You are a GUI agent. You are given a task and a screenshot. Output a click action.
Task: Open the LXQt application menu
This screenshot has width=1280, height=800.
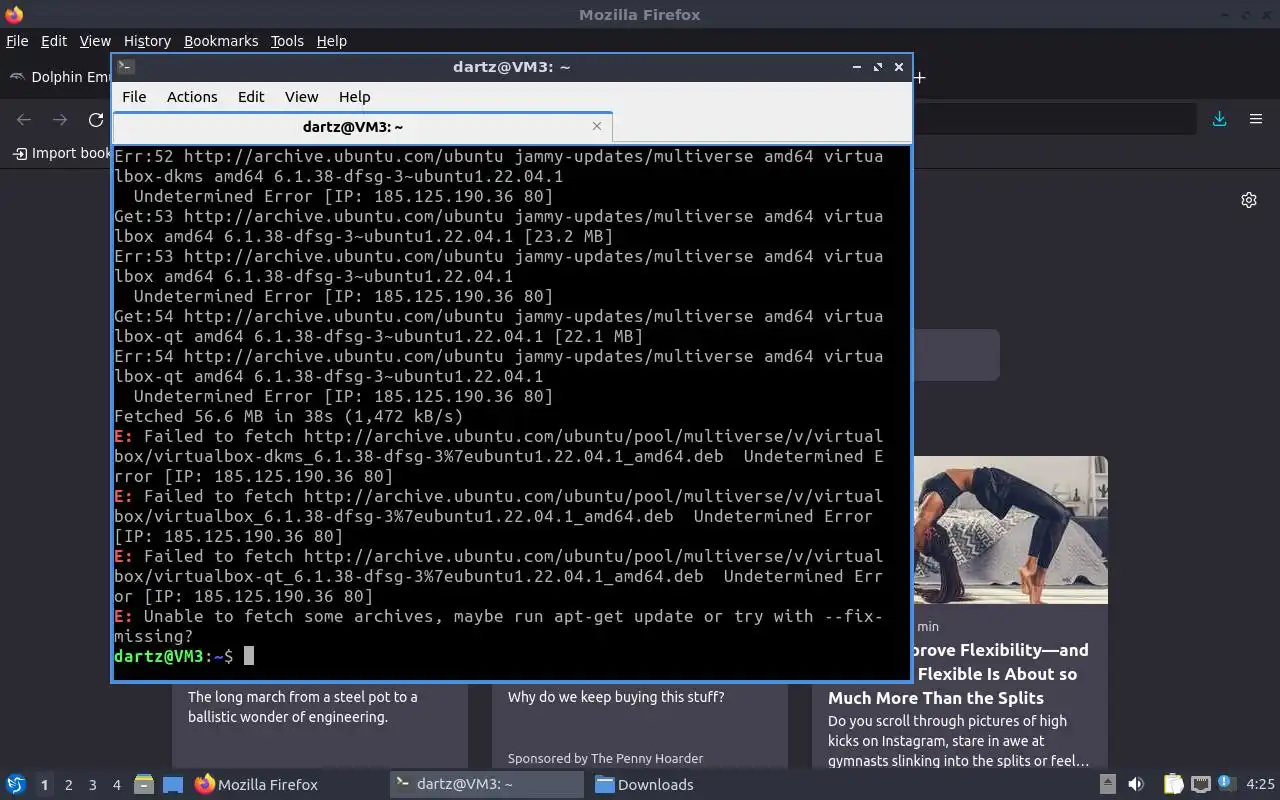[x=15, y=784]
